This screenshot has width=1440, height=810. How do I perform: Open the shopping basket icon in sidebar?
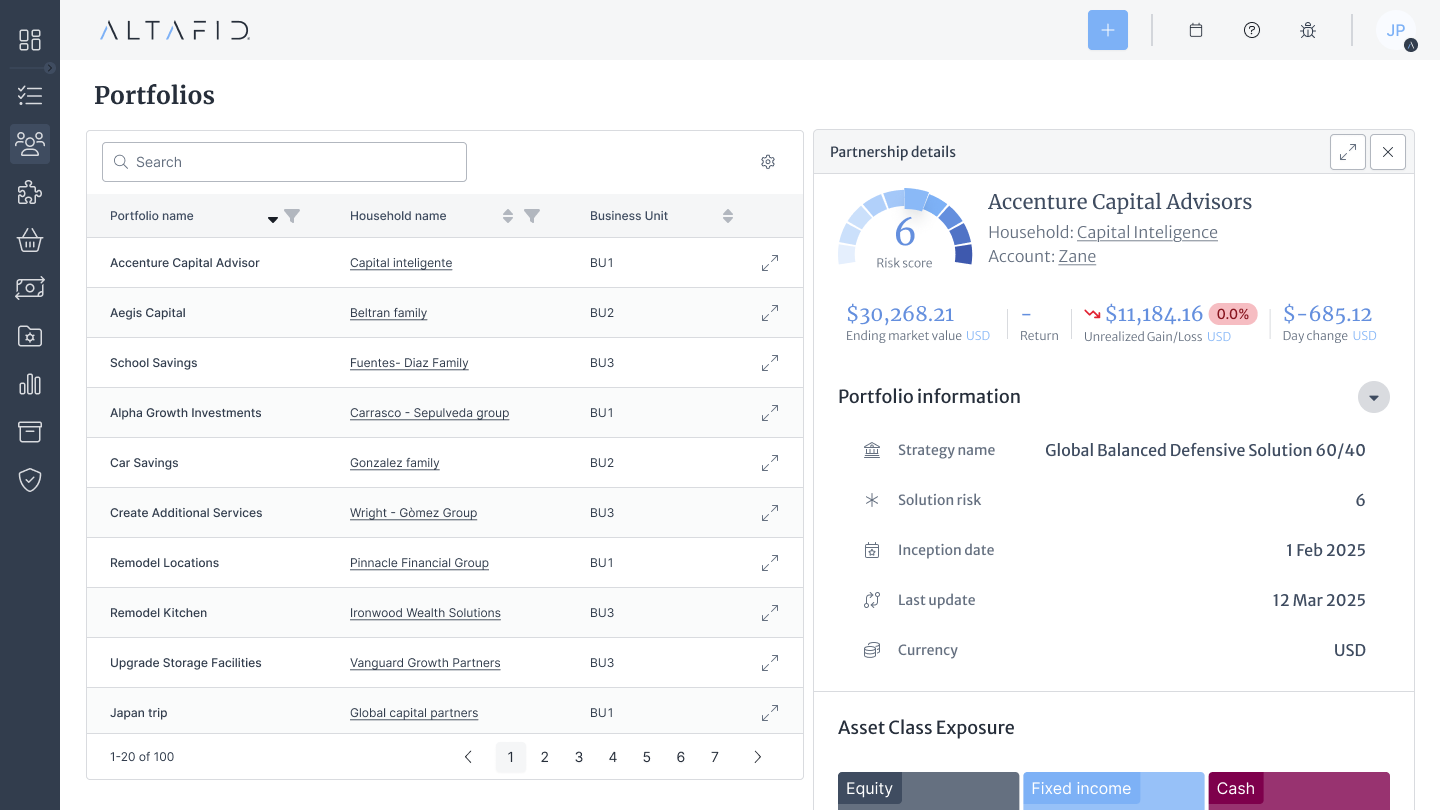pyautogui.click(x=30, y=240)
